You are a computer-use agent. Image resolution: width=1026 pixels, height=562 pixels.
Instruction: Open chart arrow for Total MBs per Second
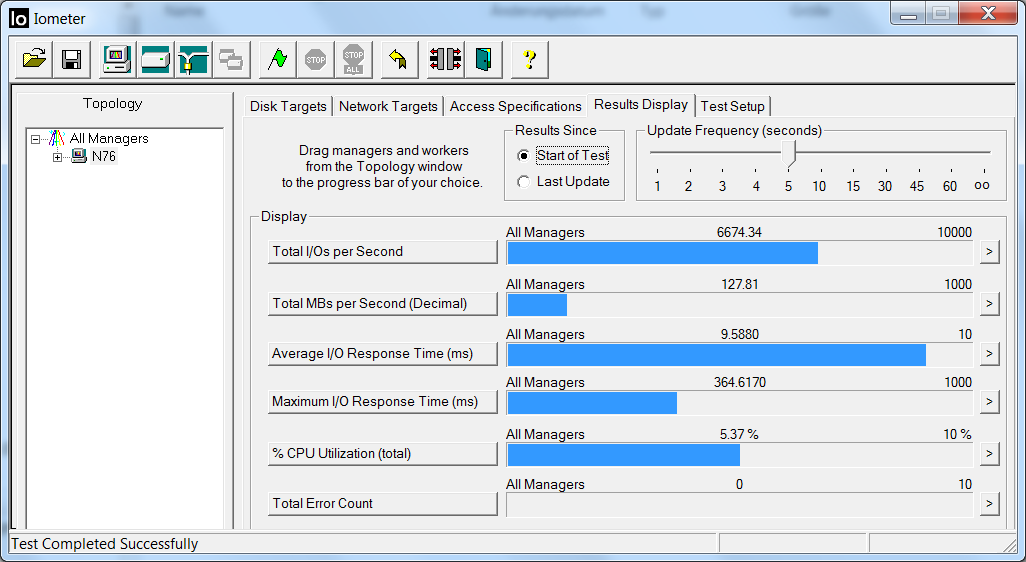(x=989, y=304)
